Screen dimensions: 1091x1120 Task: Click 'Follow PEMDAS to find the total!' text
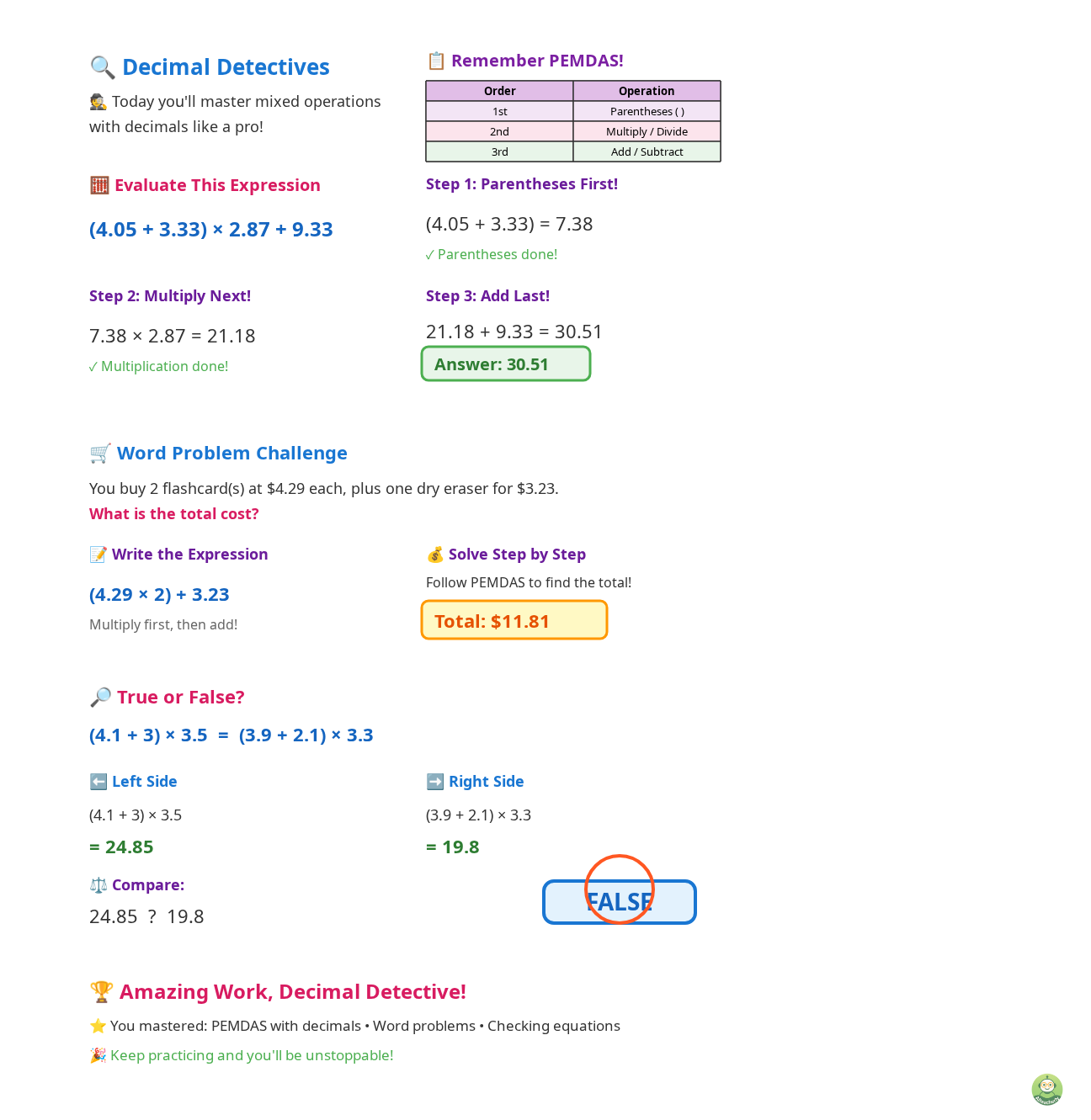click(x=529, y=582)
